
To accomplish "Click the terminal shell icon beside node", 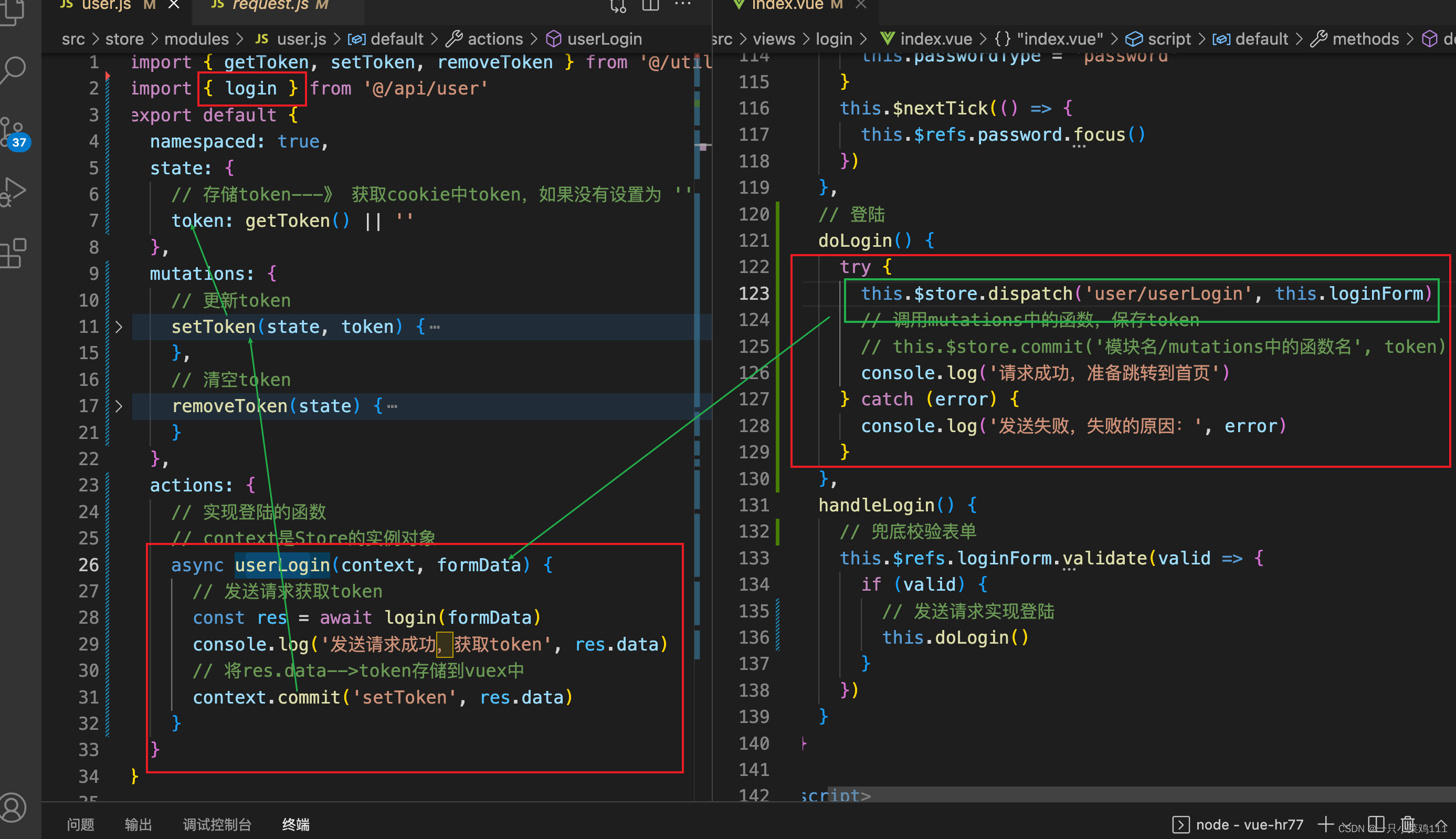I will [x=1180, y=825].
